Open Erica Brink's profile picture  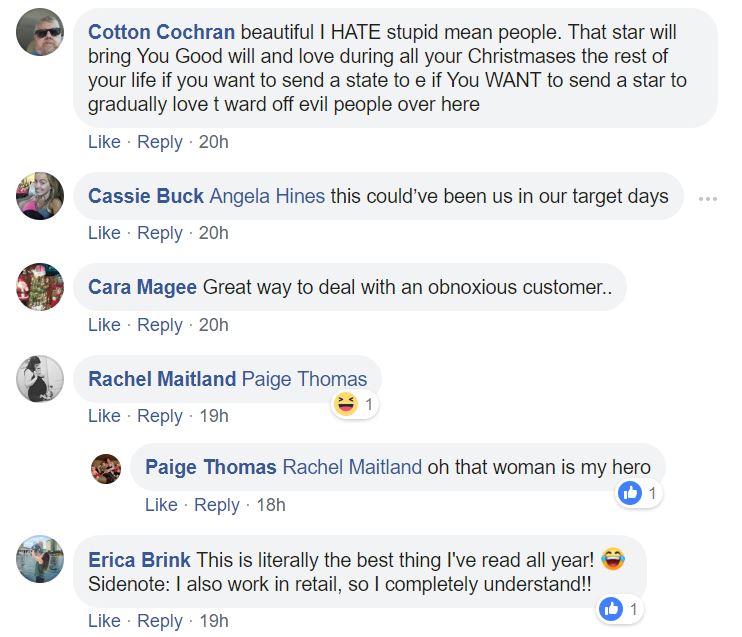(40, 559)
